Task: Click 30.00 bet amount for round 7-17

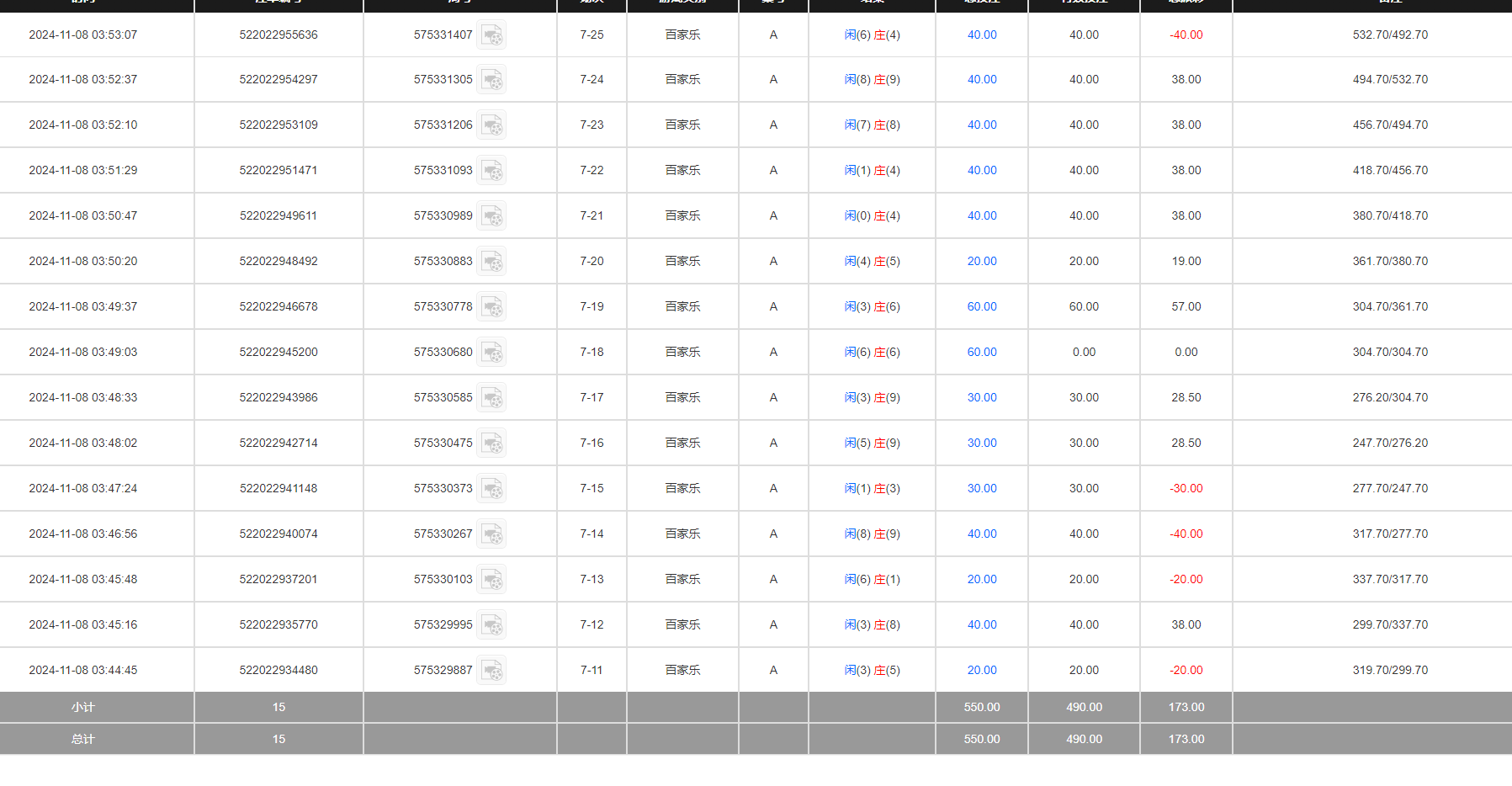Action: tap(981, 398)
